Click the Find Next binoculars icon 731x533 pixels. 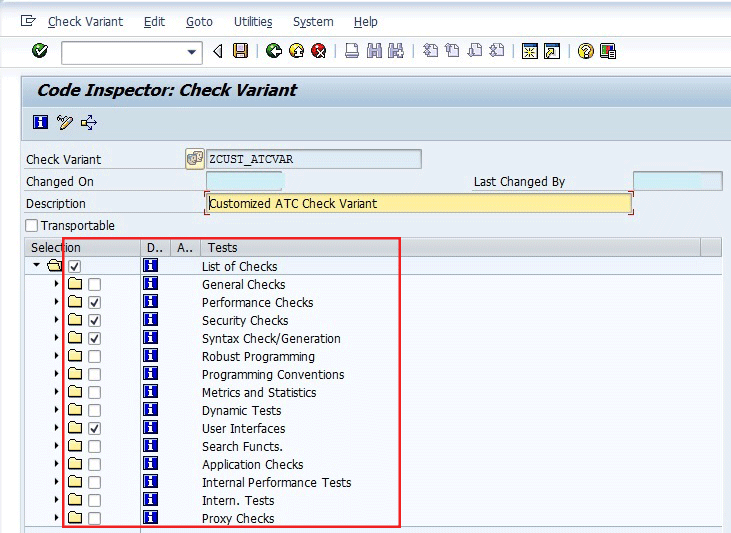pyautogui.click(x=396, y=50)
